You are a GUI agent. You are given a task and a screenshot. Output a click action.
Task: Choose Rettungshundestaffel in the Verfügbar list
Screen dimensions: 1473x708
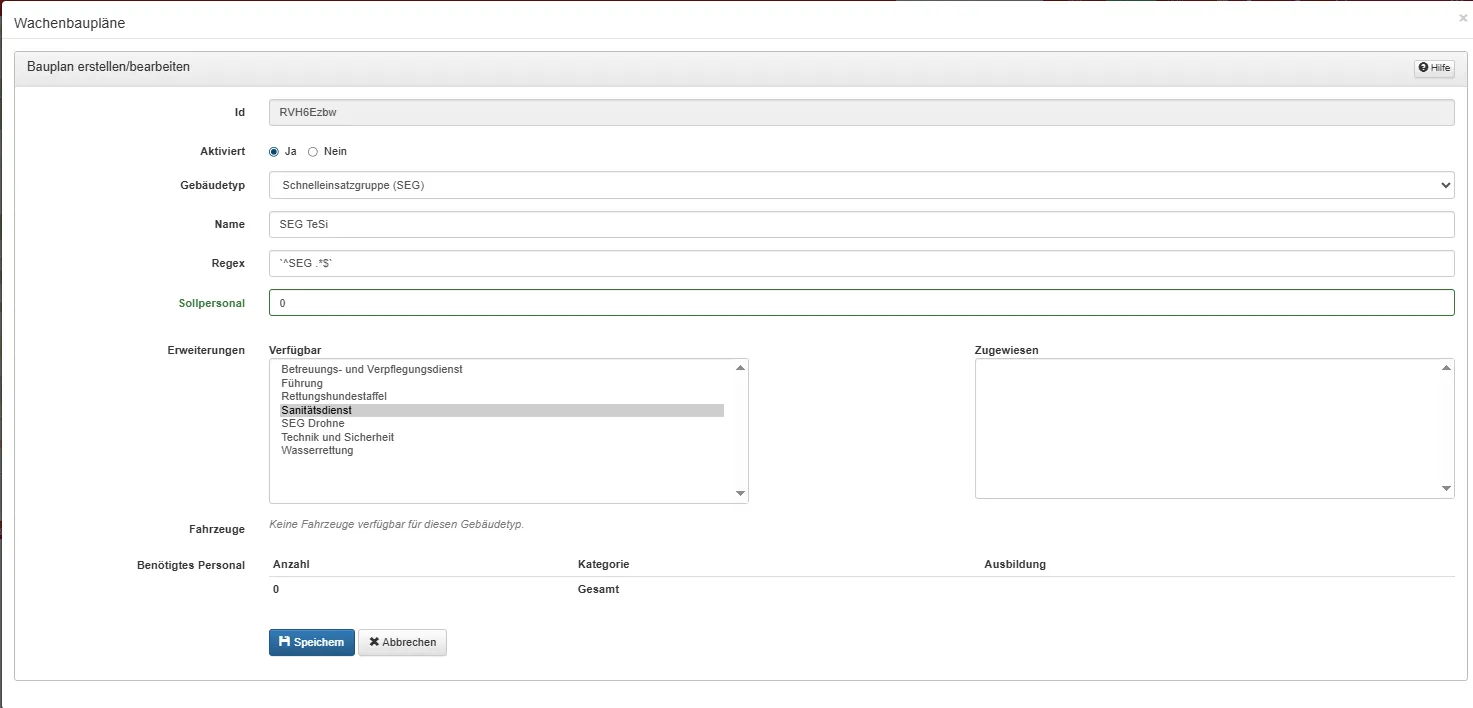(333, 396)
